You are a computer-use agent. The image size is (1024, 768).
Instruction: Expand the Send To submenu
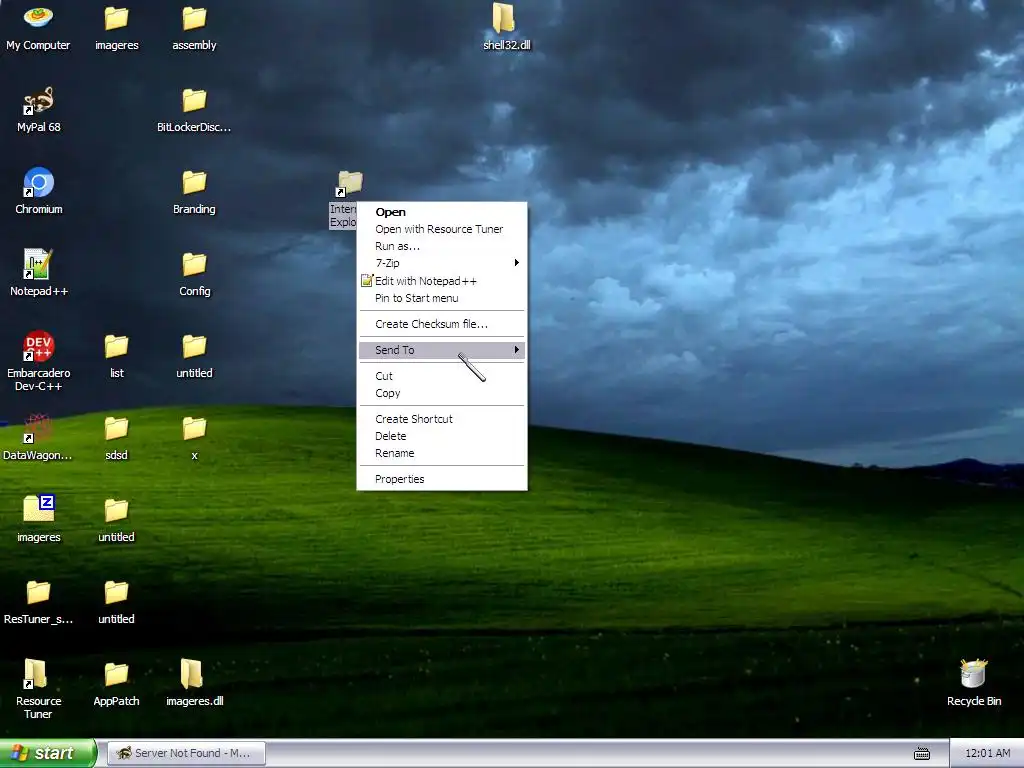pyautogui.click(x=442, y=350)
